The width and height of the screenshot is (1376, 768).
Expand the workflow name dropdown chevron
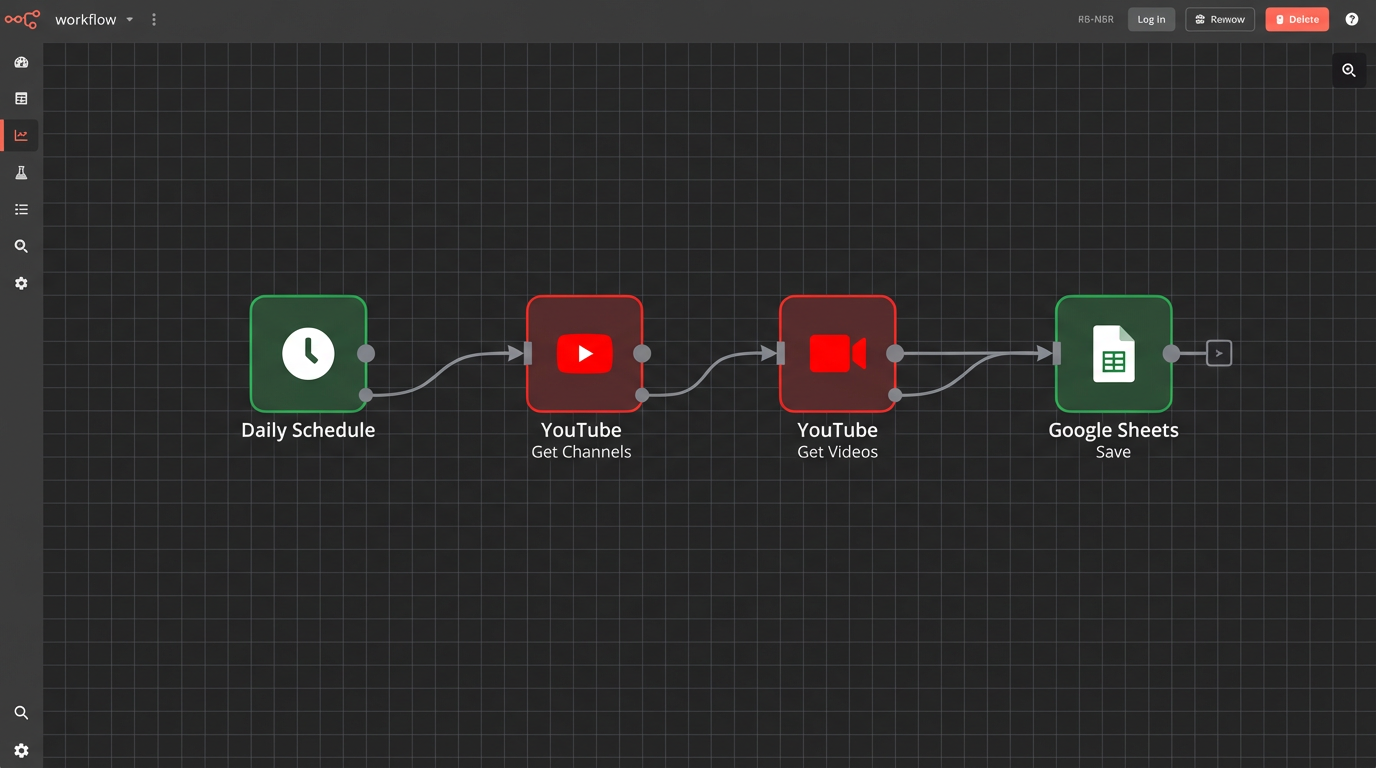[129, 19]
